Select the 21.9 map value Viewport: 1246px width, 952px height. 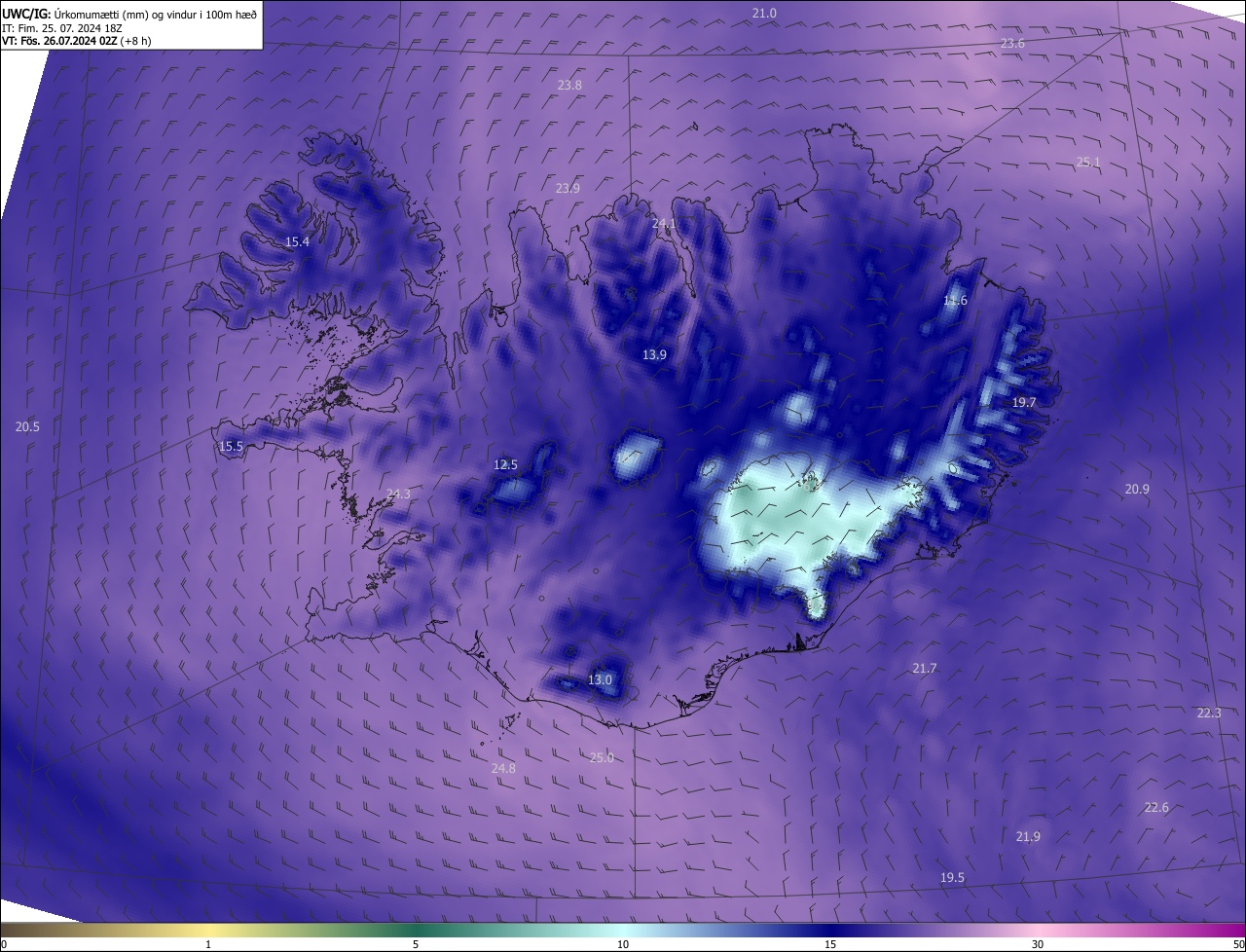1028,837
